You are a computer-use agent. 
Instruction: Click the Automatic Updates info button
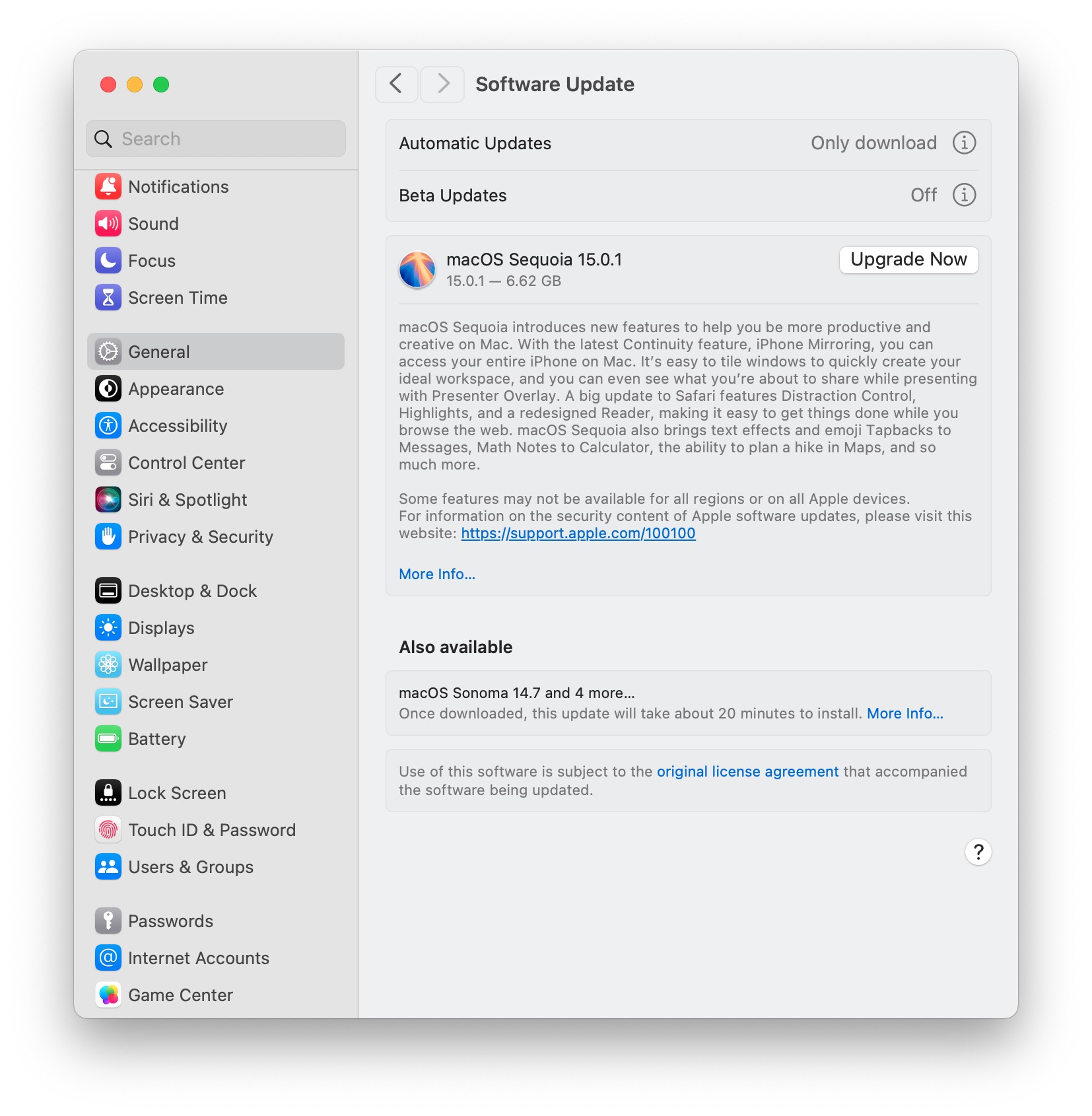pos(964,143)
